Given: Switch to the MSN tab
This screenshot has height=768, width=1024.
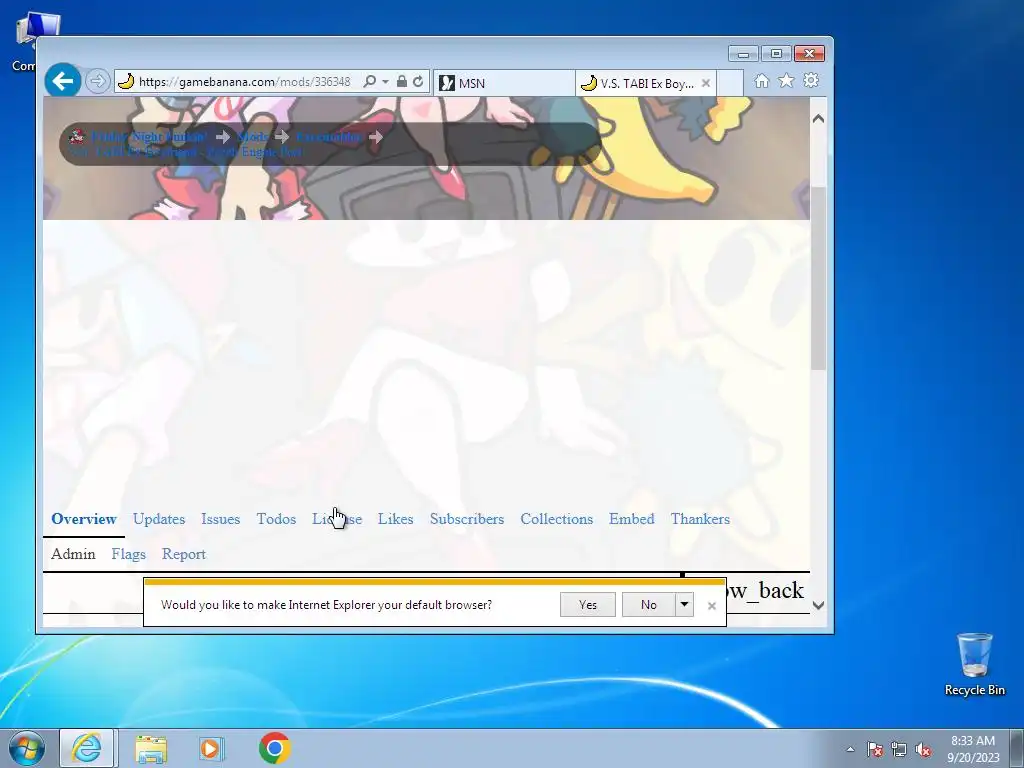Looking at the screenshot, I should (504, 83).
